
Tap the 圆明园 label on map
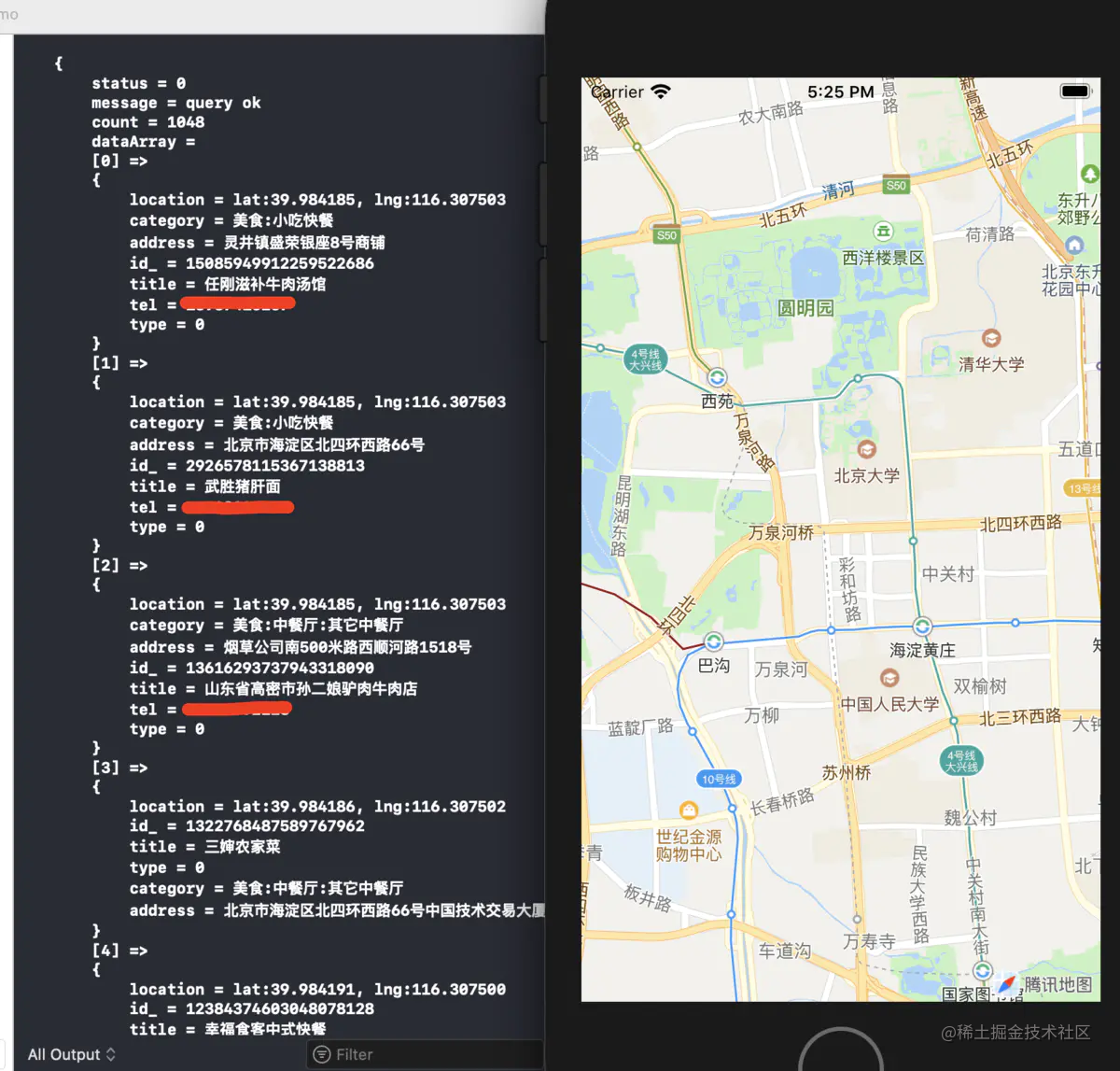[805, 308]
